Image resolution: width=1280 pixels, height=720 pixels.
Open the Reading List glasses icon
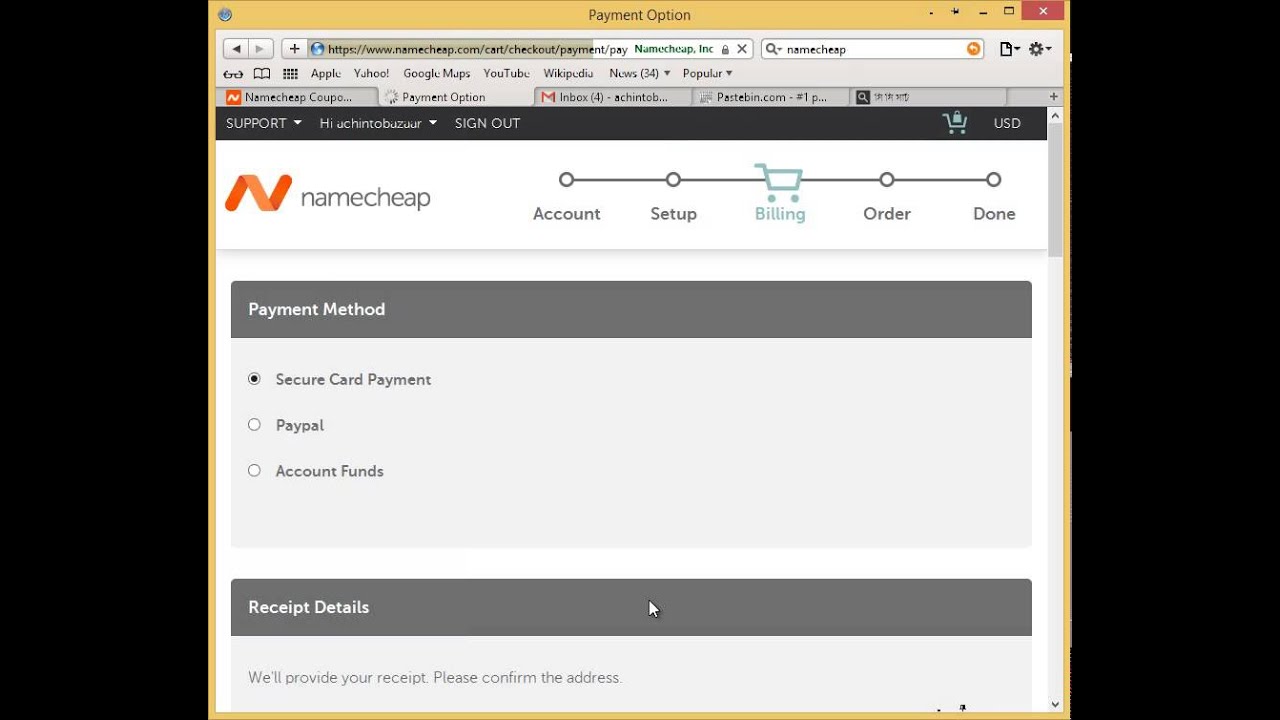pyautogui.click(x=233, y=74)
